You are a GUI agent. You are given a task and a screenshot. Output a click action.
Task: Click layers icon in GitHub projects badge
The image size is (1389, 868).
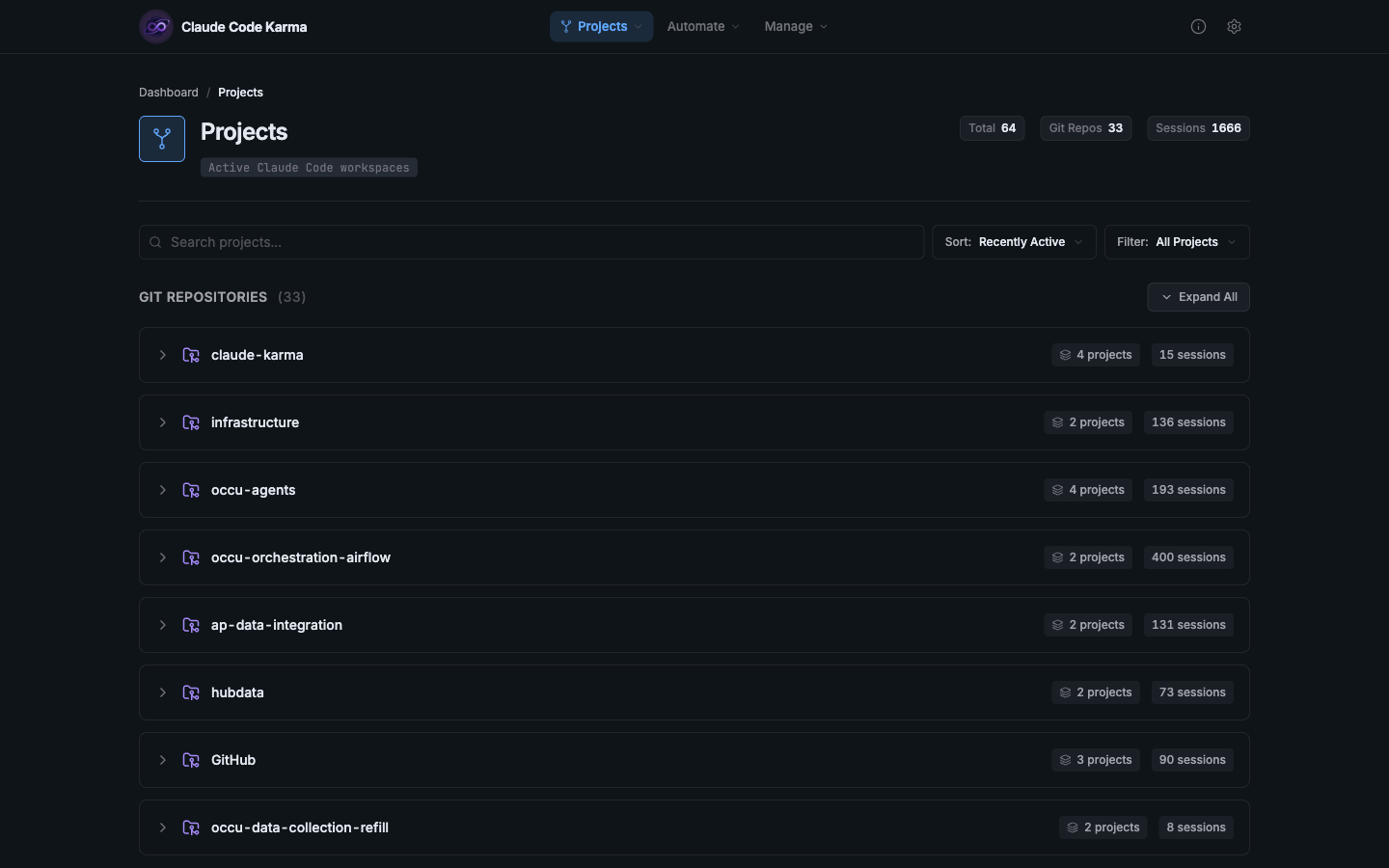point(1065,760)
